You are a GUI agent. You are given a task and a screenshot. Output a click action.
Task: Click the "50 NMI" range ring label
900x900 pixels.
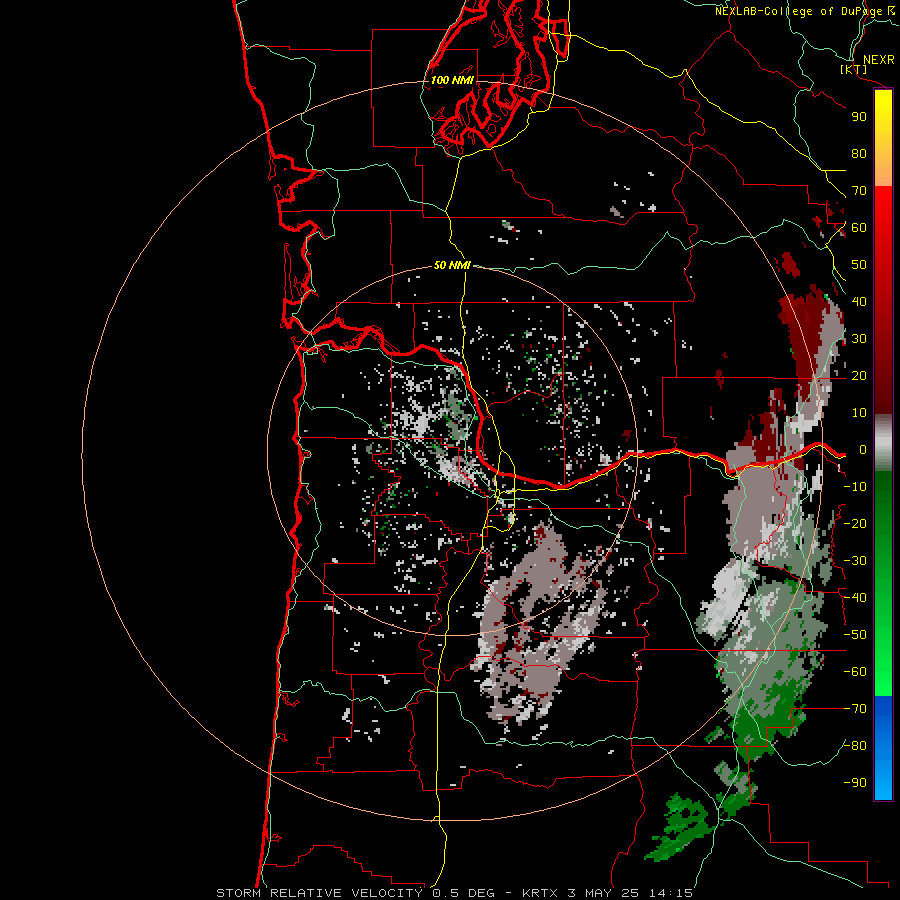point(452,265)
